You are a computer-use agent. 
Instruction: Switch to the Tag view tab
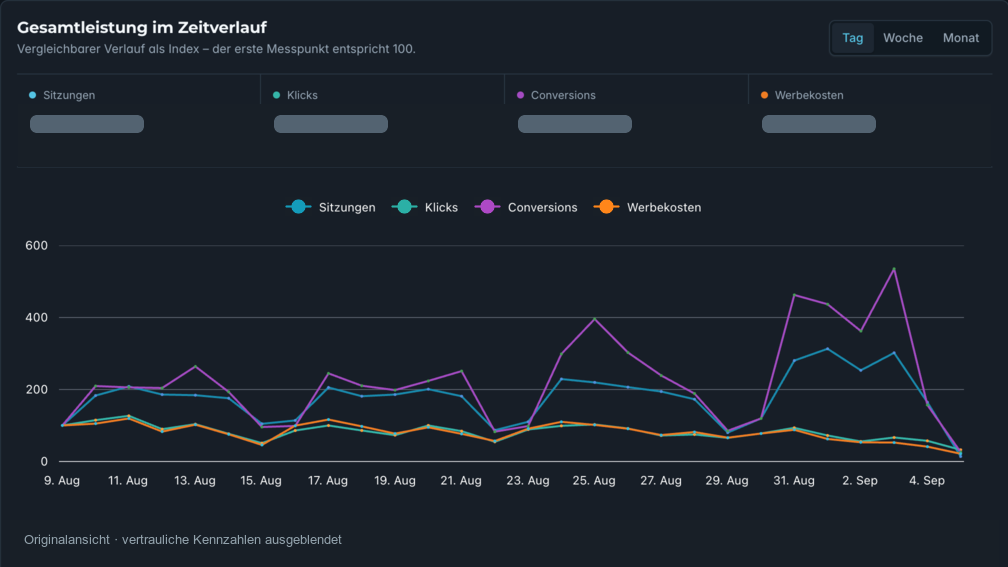(x=852, y=38)
